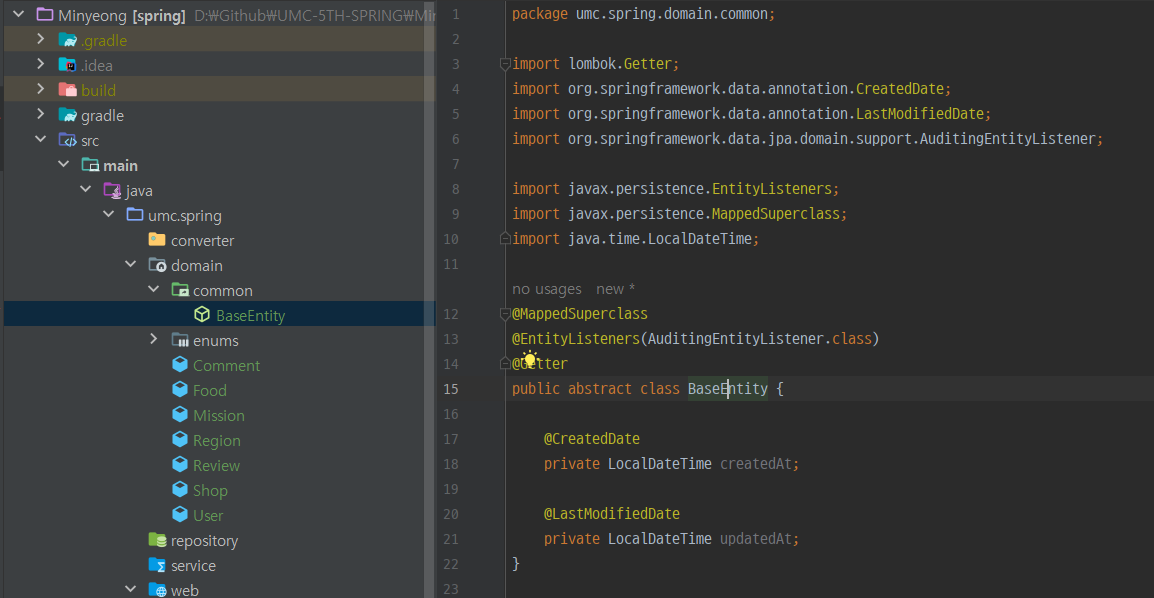The image size is (1154, 598).
Task: Click the .idea folder icon
Action: tap(68, 65)
